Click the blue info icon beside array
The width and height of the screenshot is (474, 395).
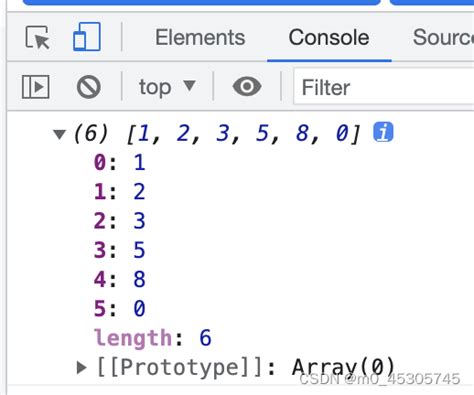coord(383,132)
